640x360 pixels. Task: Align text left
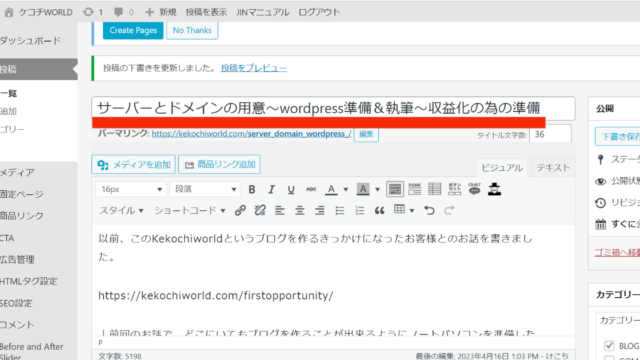point(280,211)
